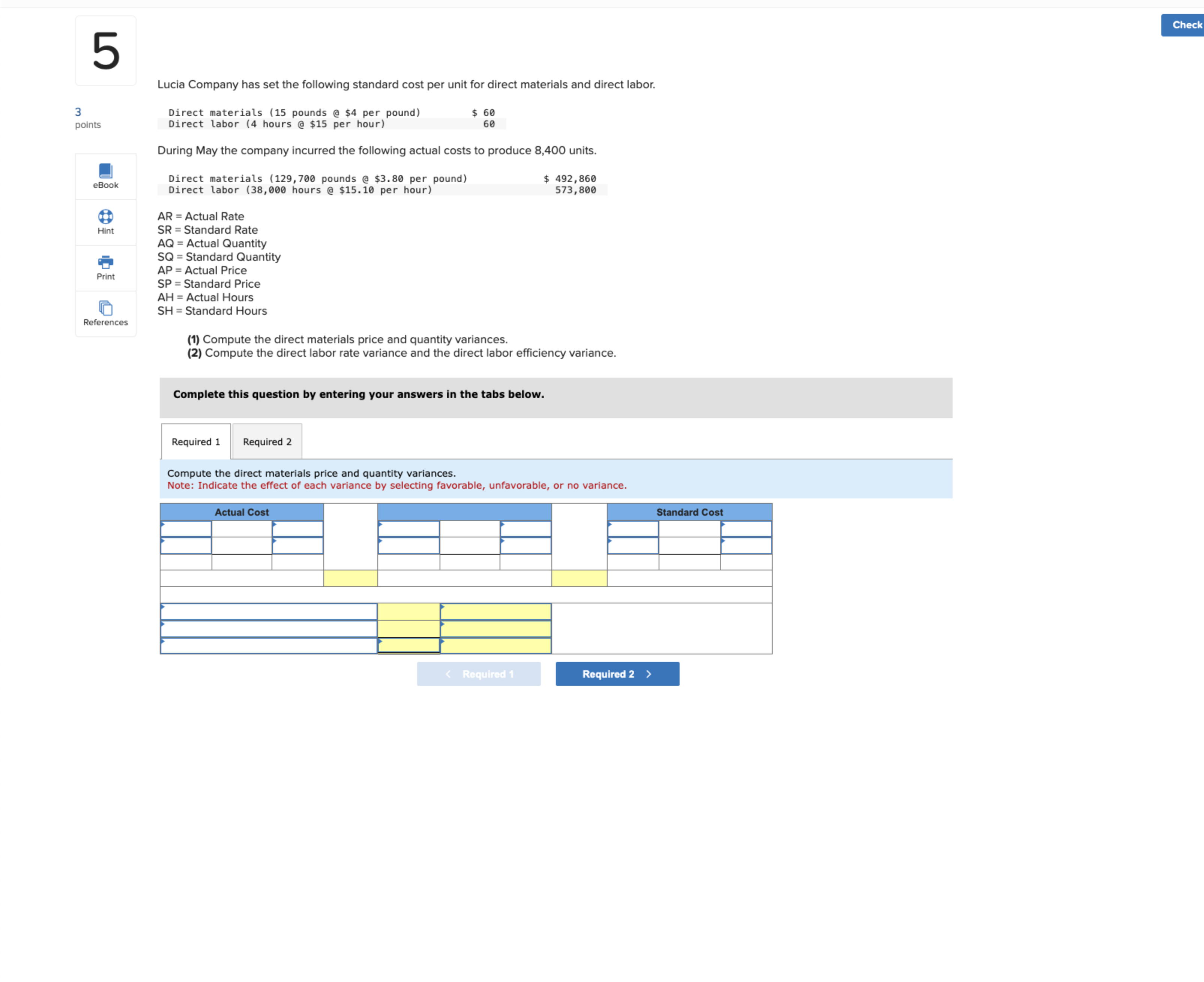Open first-row left dropdown under Standard Cost
The width and height of the screenshot is (1204, 982).
click(x=632, y=528)
